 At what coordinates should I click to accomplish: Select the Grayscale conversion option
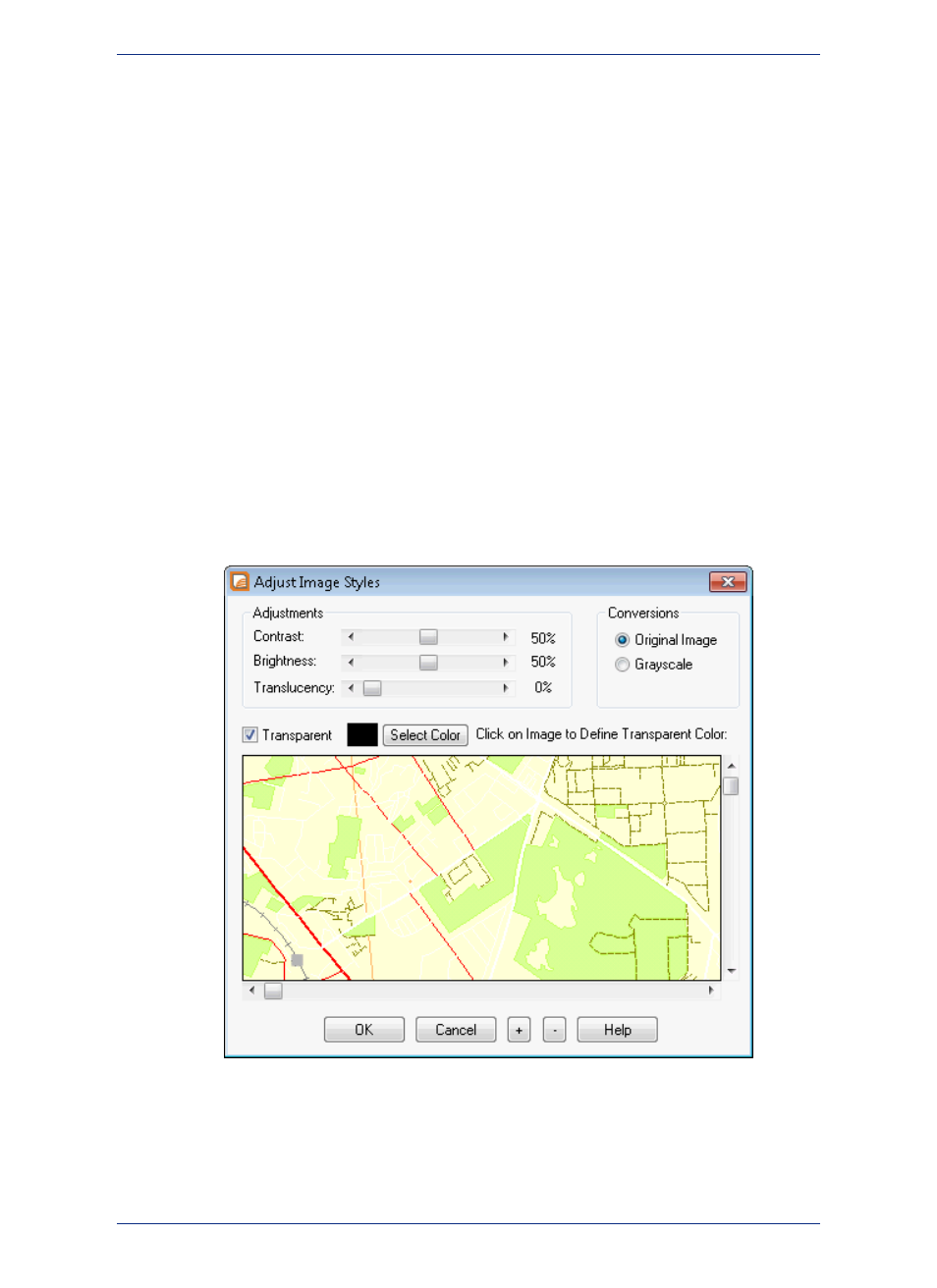[623, 665]
